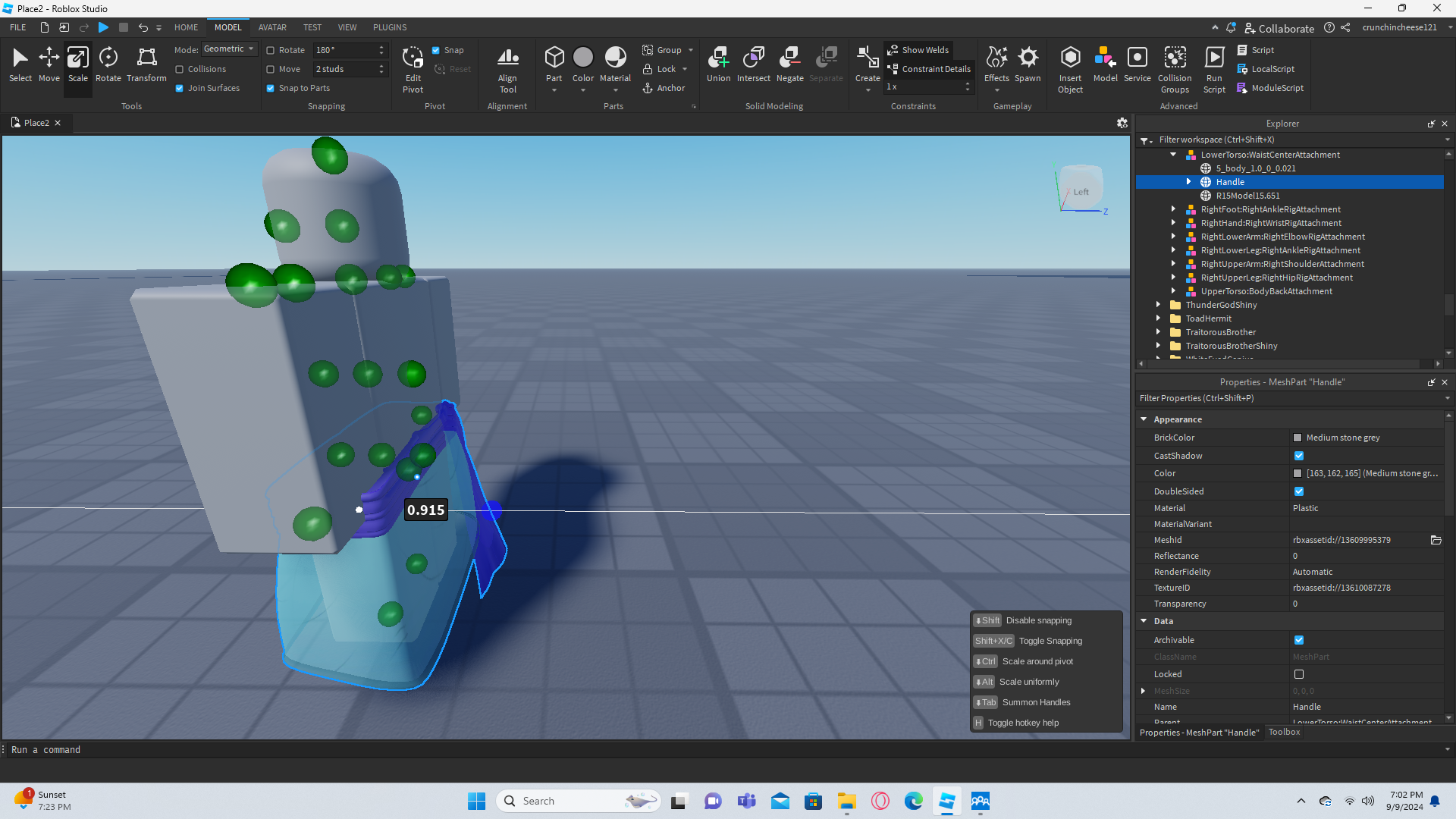Click the Insert Object icon
Screen dimensions: 1456x819
point(1070,68)
